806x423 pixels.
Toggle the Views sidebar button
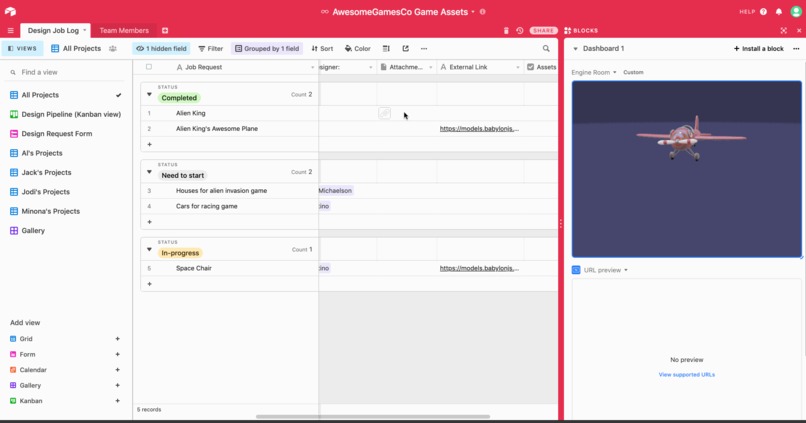pos(23,48)
